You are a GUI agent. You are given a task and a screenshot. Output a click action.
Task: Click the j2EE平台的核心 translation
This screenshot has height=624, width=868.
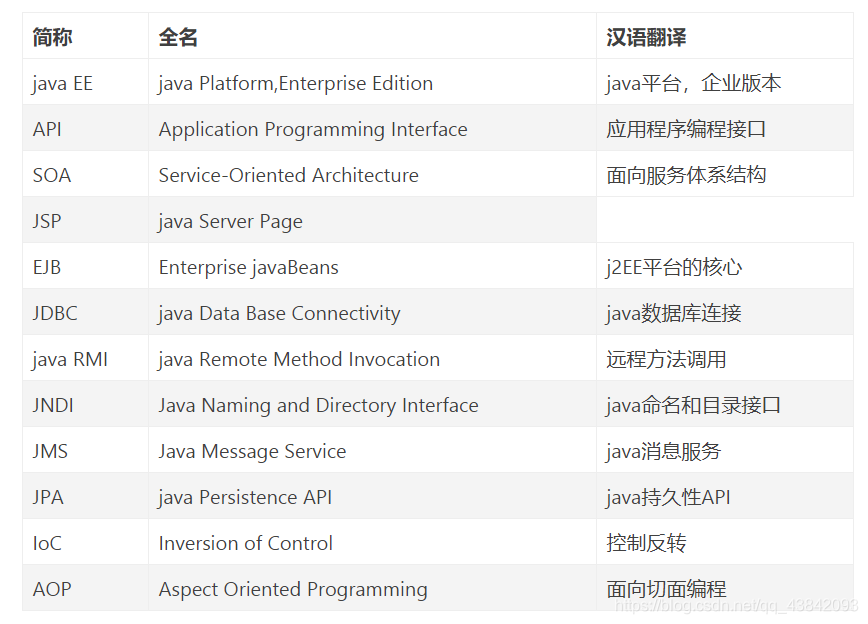(x=674, y=267)
